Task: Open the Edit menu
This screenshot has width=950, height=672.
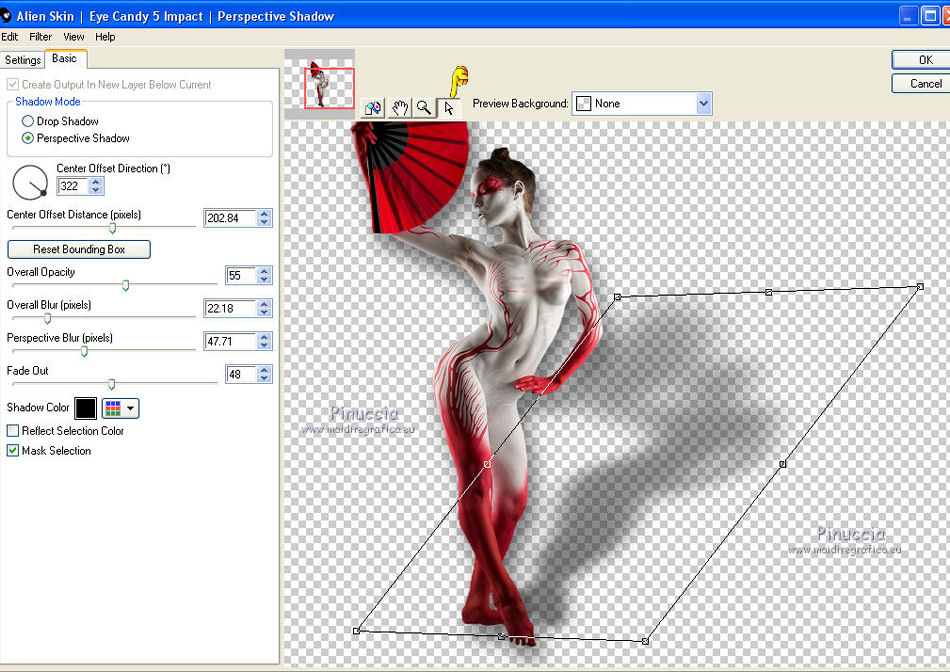Action: 10,37
